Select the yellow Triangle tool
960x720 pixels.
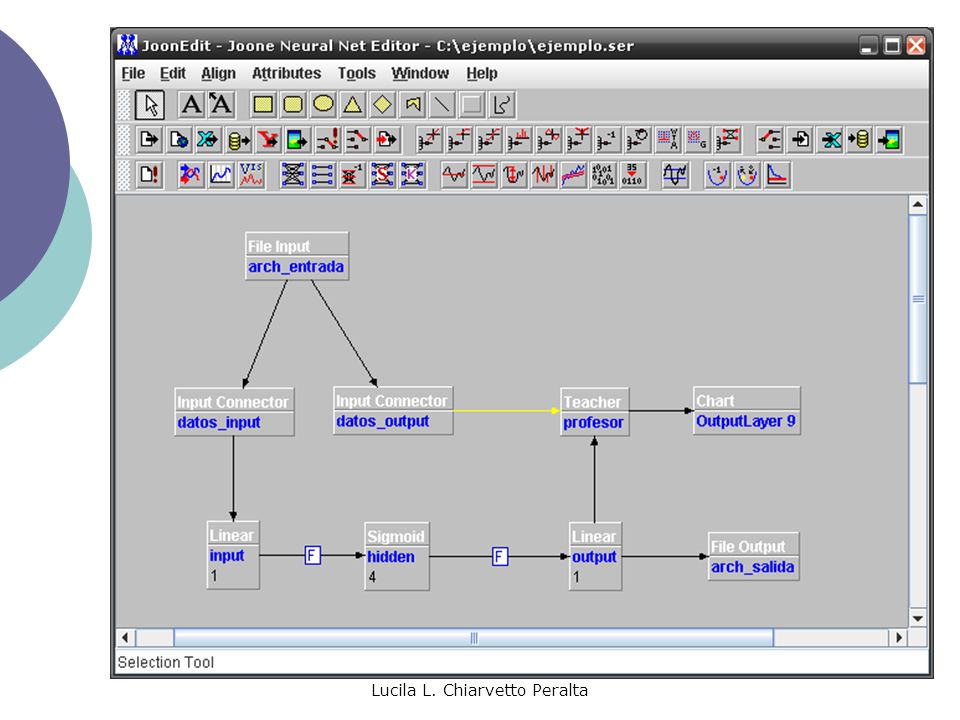(x=353, y=105)
